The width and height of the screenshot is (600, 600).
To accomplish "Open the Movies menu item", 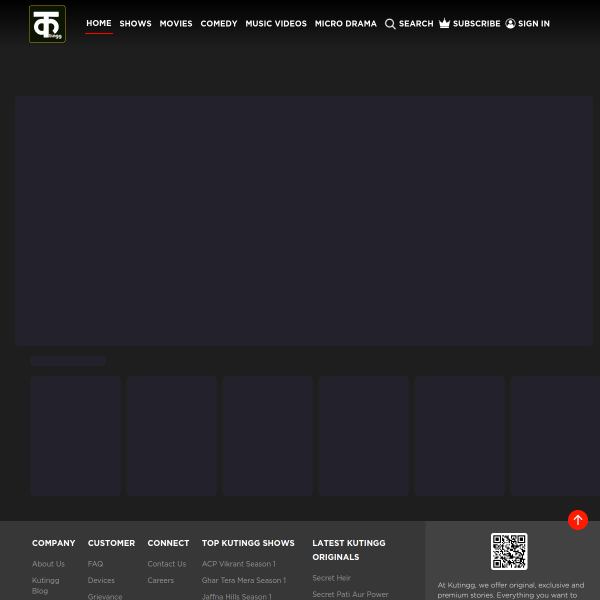I will (176, 24).
